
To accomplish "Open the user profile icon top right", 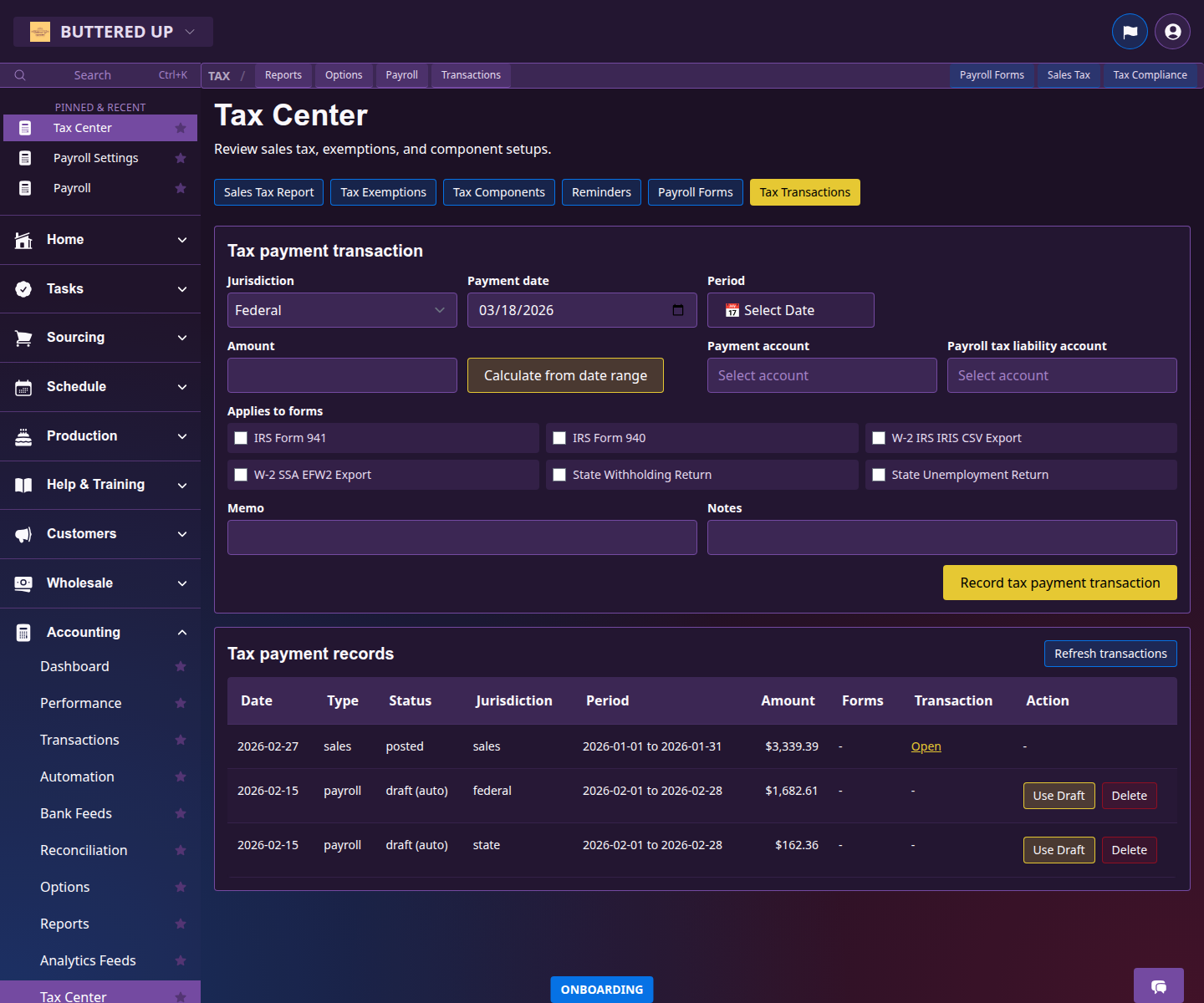I will [1171, 31].
